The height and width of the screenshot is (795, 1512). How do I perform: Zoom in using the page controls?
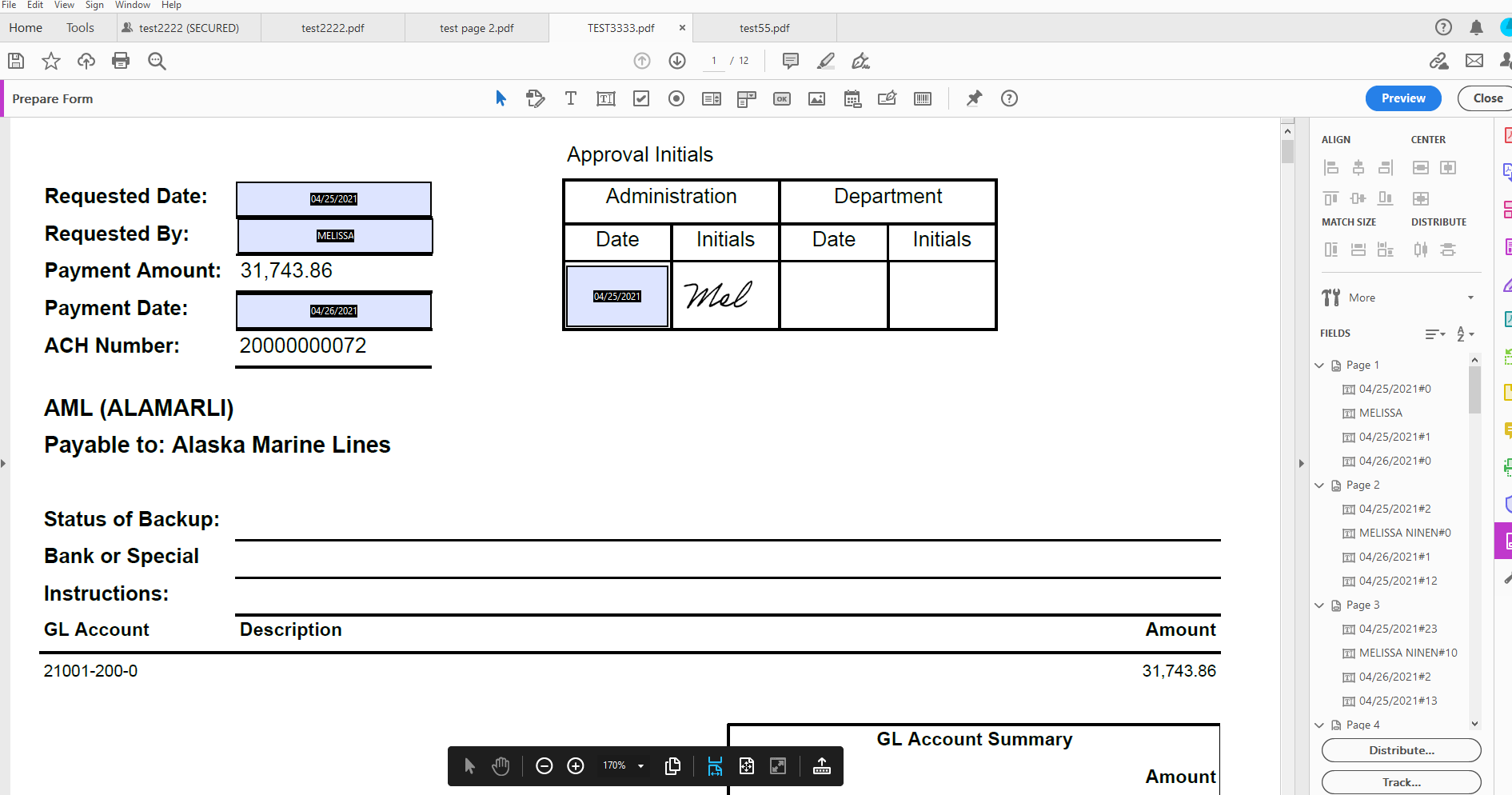[x=576, y=765]
